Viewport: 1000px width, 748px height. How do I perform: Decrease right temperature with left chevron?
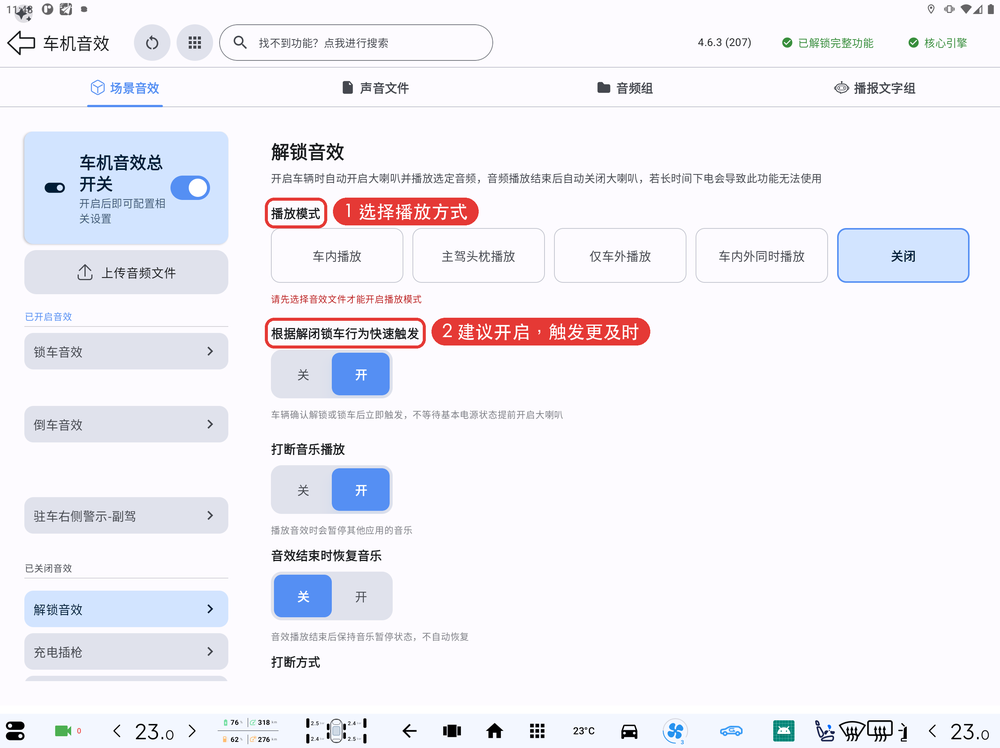(x=932, y=731)
